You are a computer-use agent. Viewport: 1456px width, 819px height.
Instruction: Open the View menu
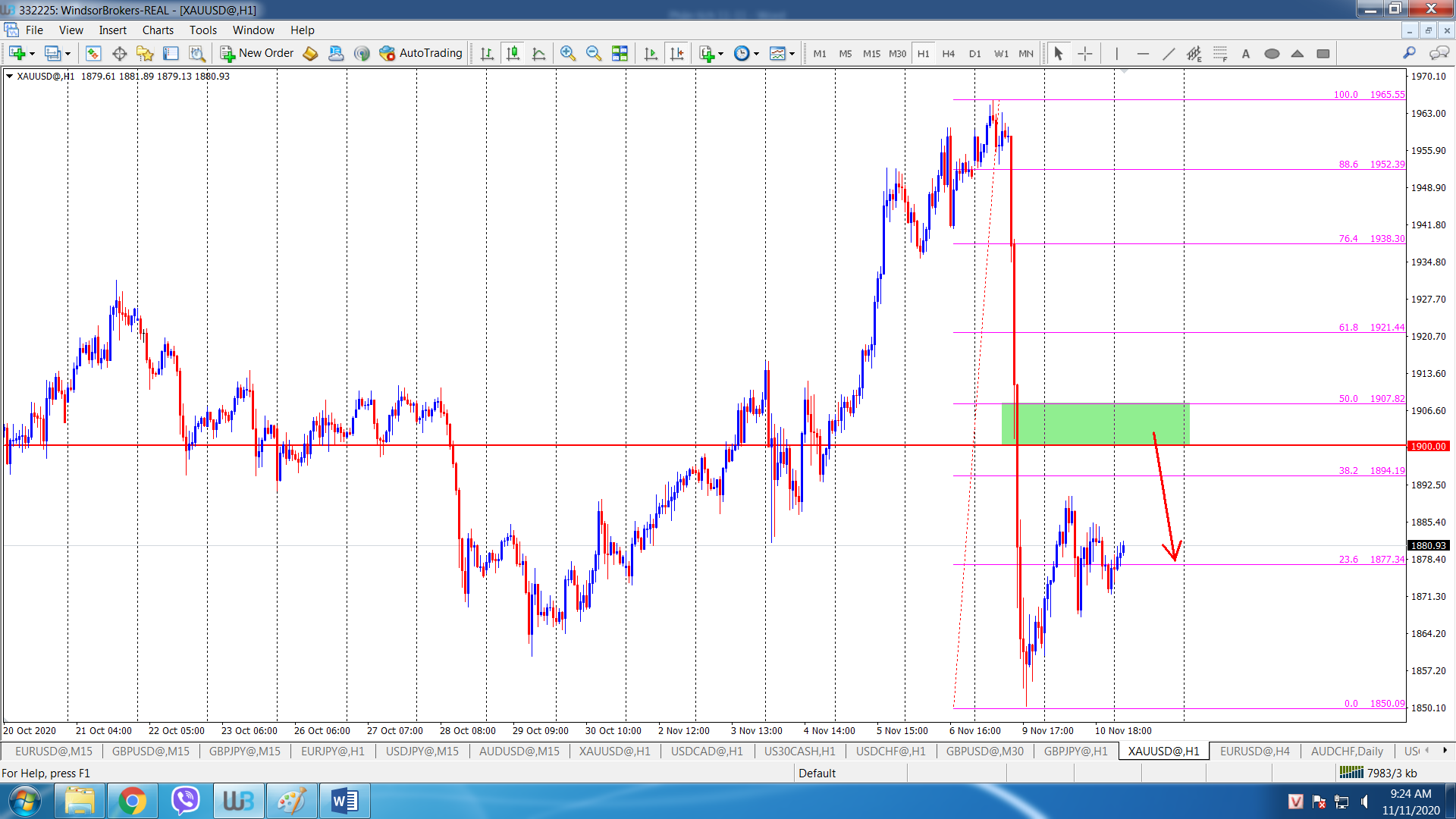point(71,30)
